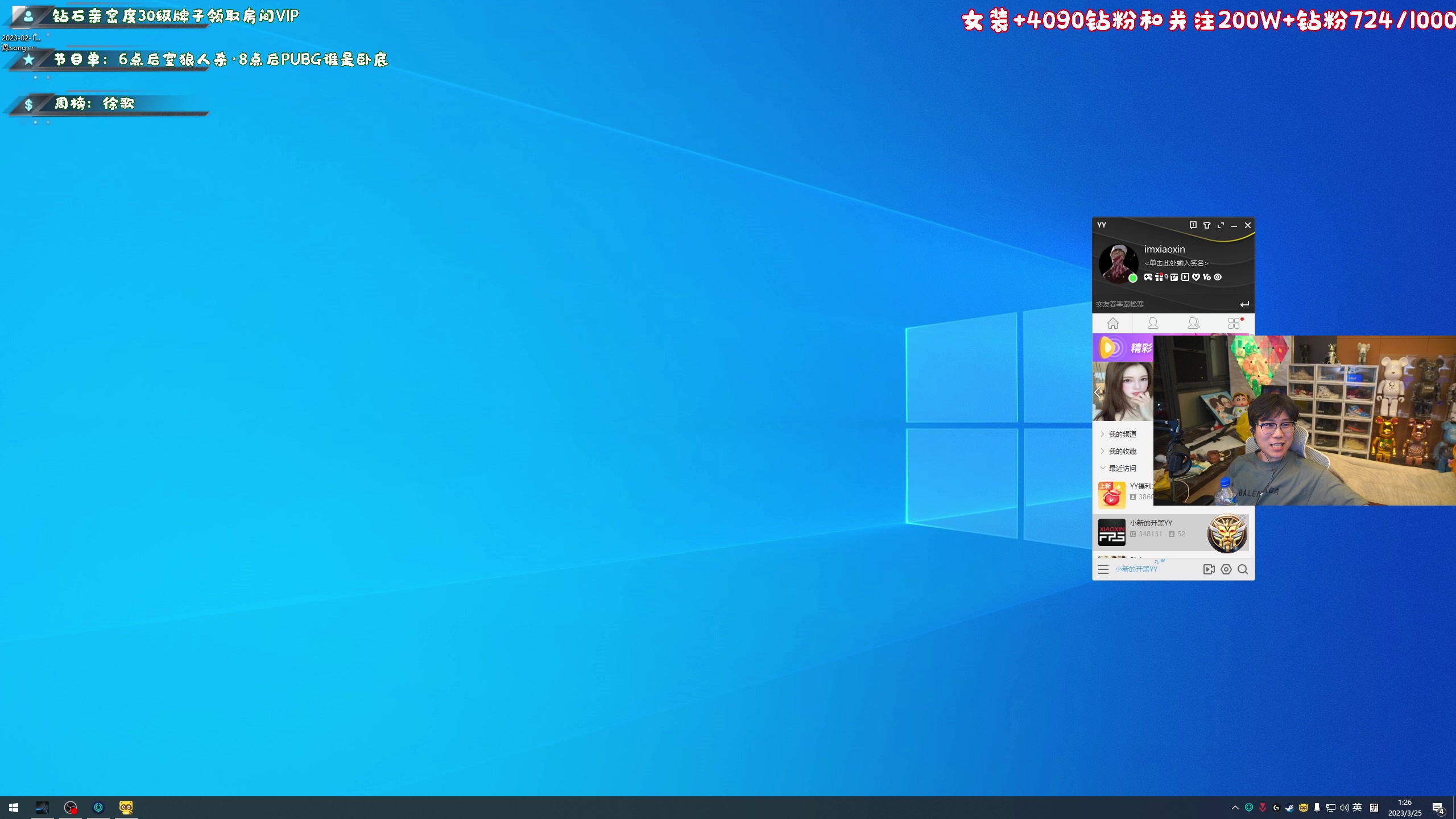Open the gift box icon with badge
1456x819 pixels.
[x=1159, y=277]
